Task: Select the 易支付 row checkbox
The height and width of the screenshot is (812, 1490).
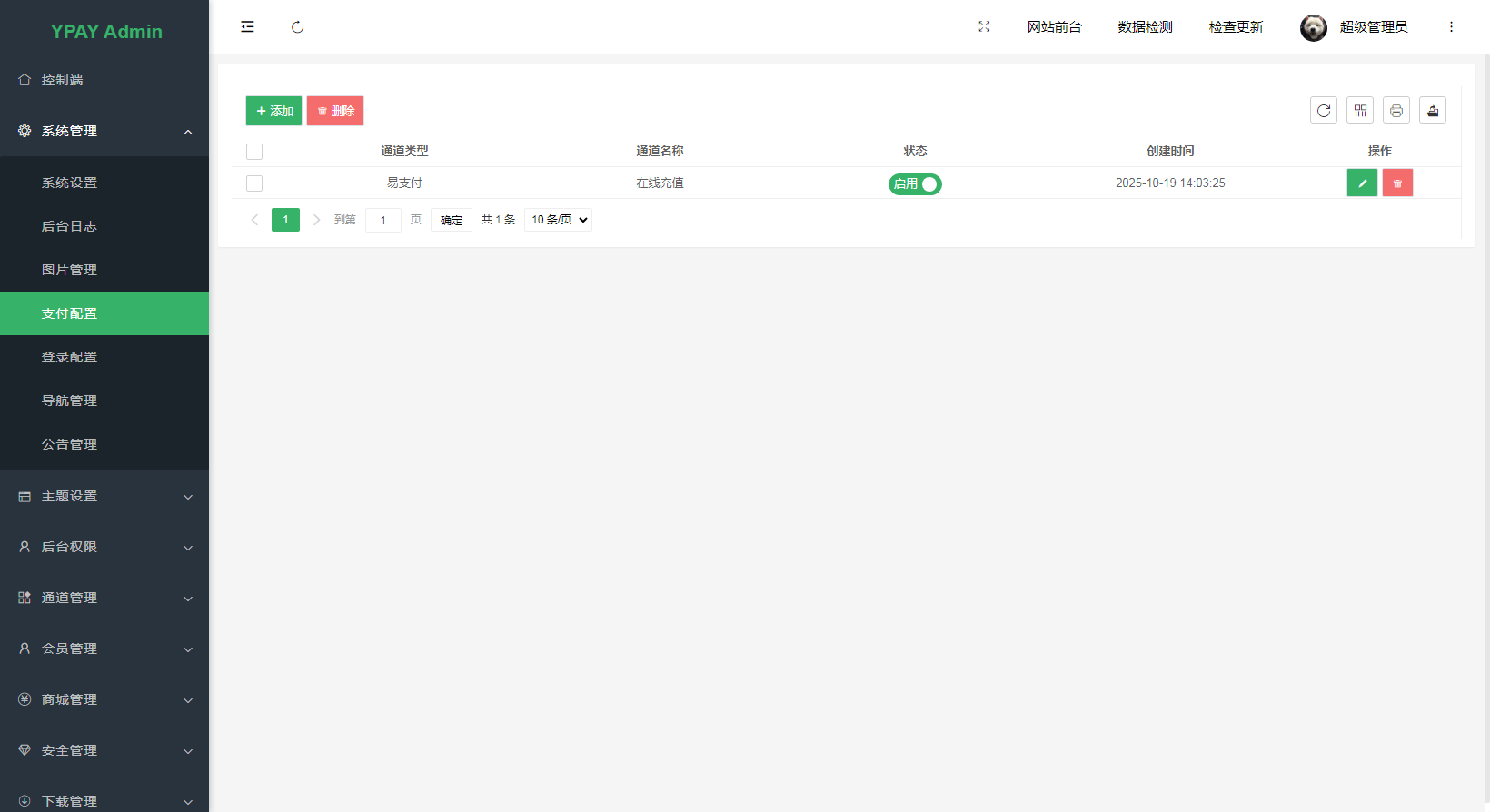Action: [254, 183]
